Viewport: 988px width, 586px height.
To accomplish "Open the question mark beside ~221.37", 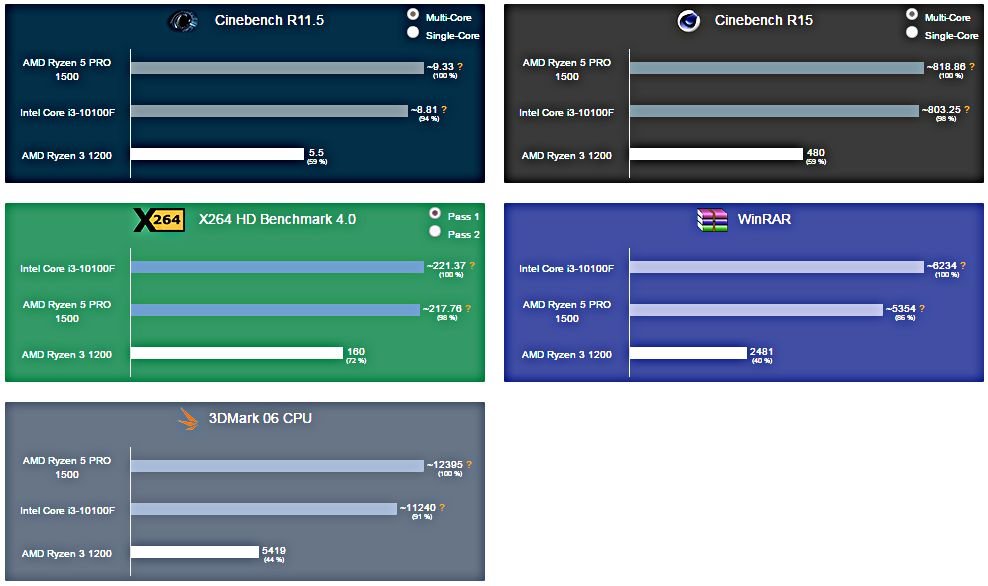I will 472,265.
